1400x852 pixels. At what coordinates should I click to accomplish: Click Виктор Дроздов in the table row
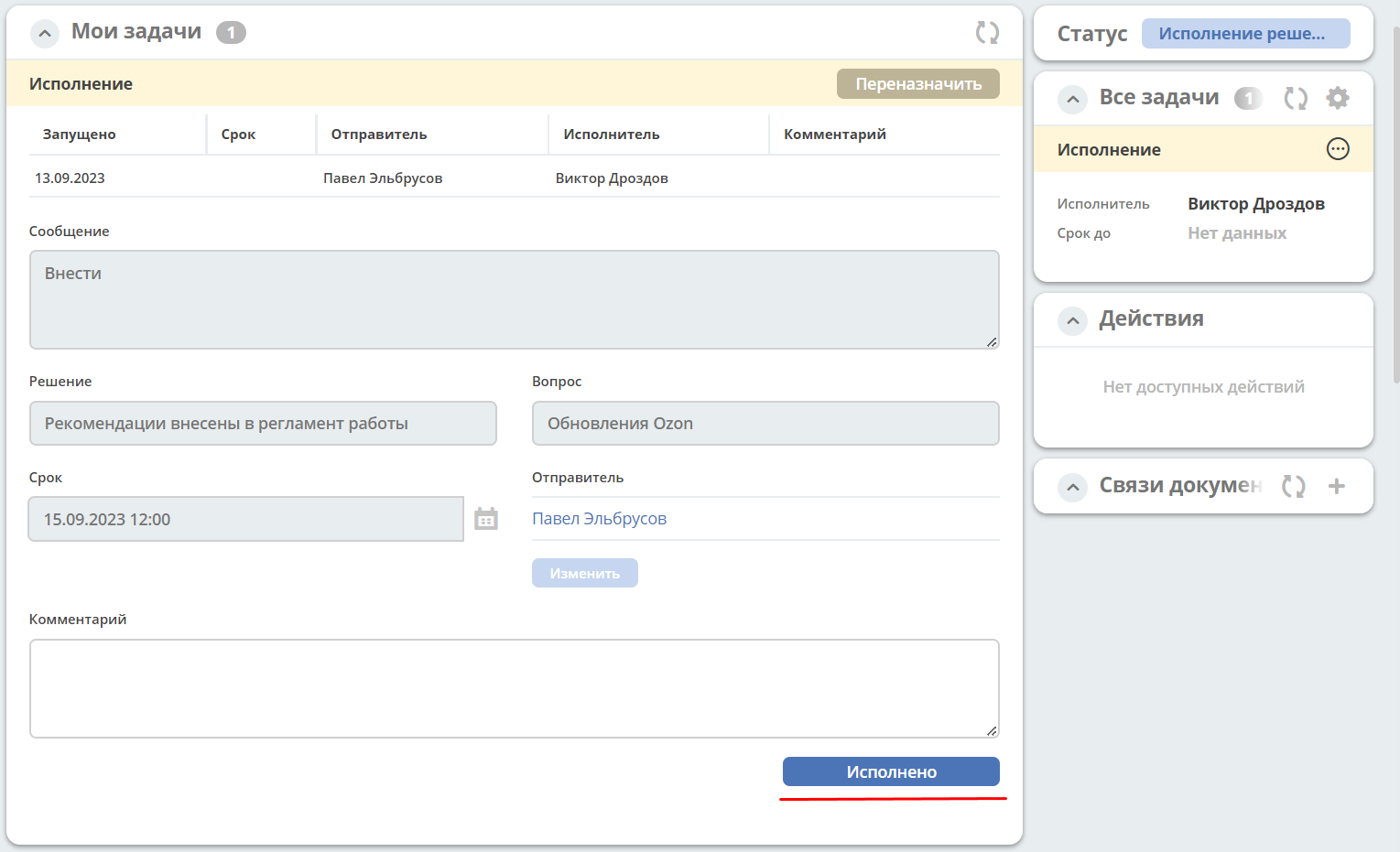coord(612,178)
